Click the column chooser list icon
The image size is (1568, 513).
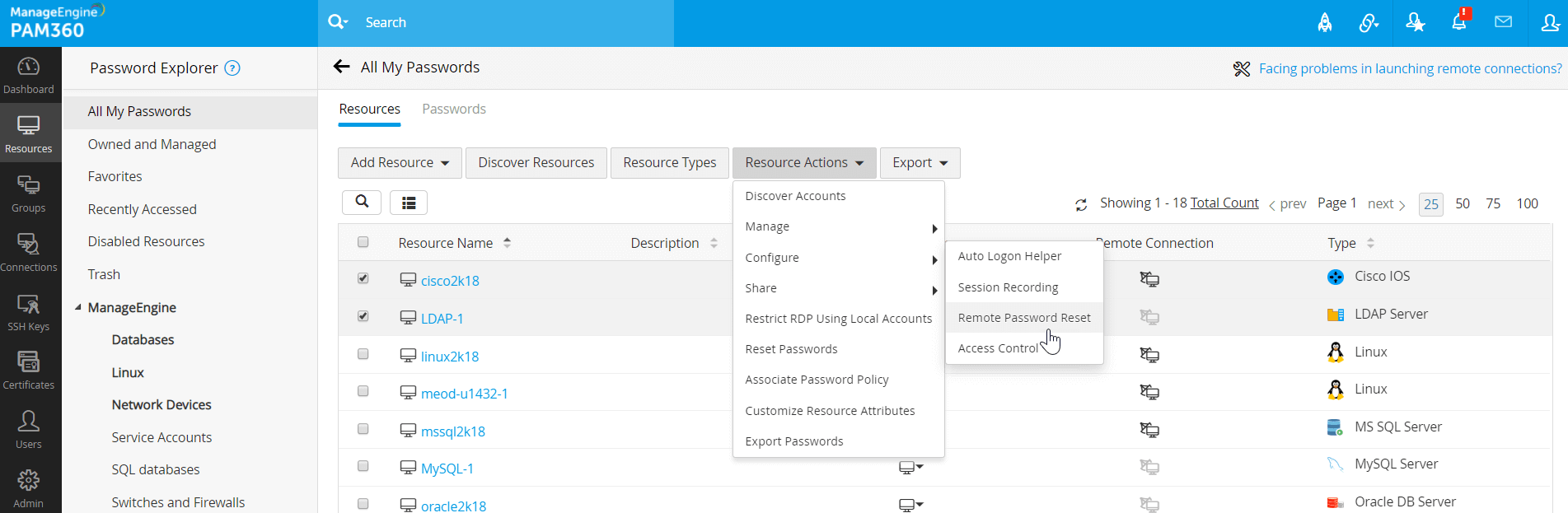point(409,203)
